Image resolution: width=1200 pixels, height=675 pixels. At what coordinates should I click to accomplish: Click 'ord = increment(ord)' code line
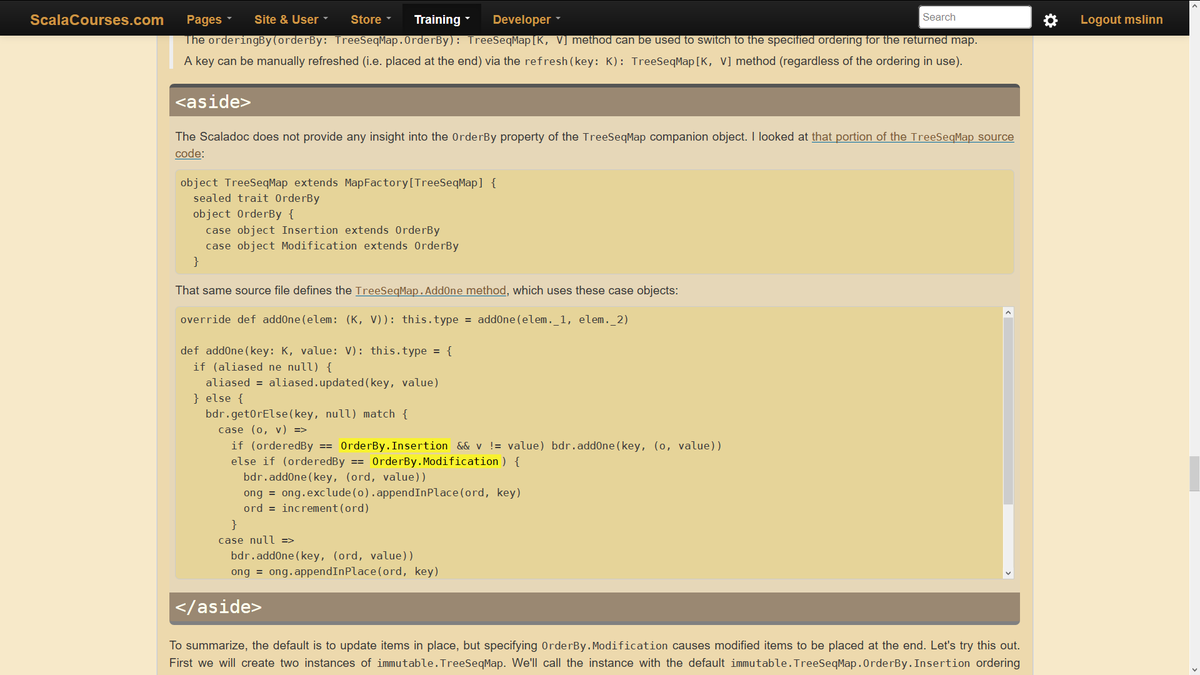(x=306, y=508)
